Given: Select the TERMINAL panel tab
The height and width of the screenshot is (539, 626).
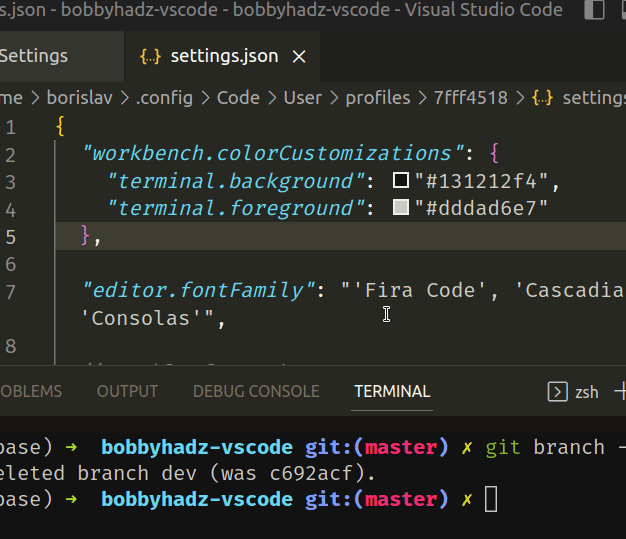Looking at the screenshot, I should tap(392, 391).
